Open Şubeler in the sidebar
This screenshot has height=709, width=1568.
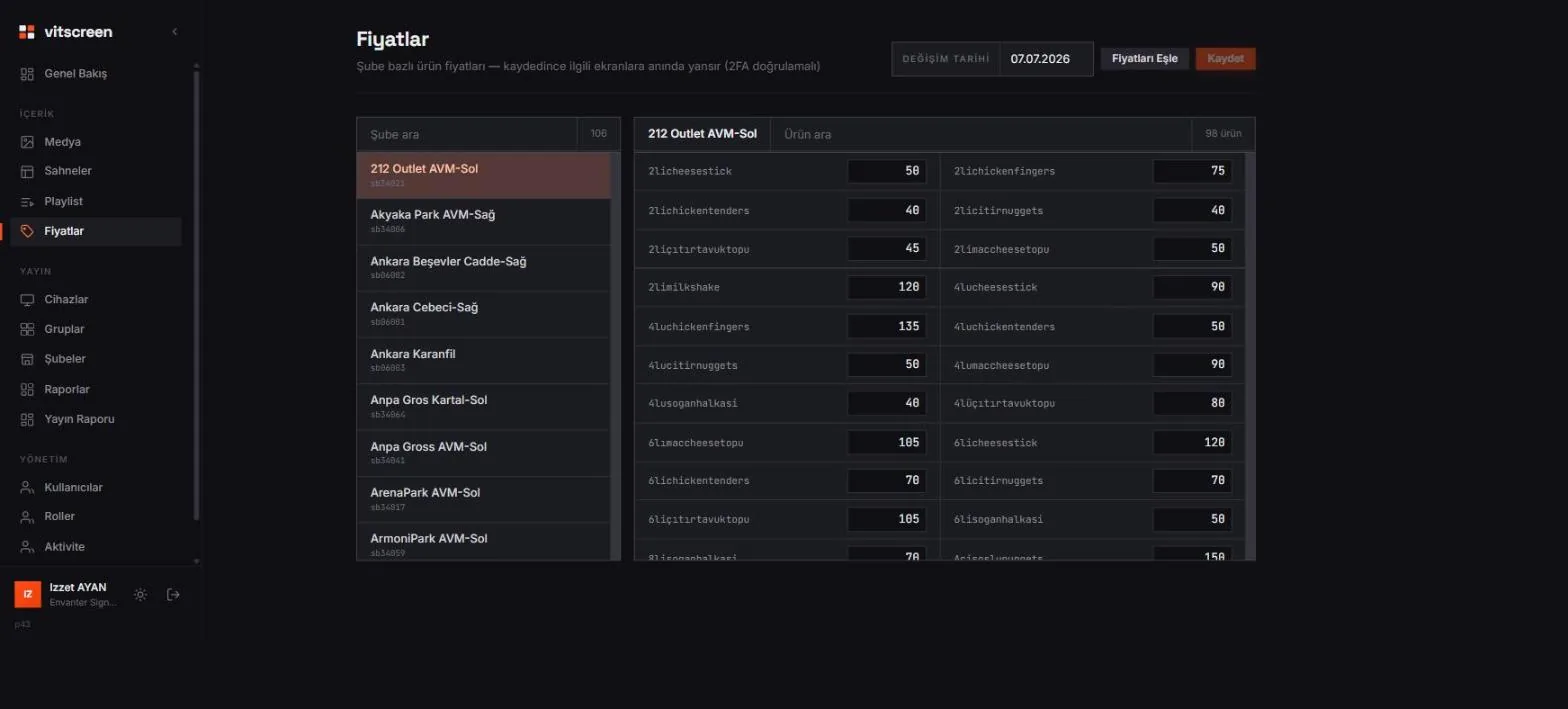click(x=96, y=359)
